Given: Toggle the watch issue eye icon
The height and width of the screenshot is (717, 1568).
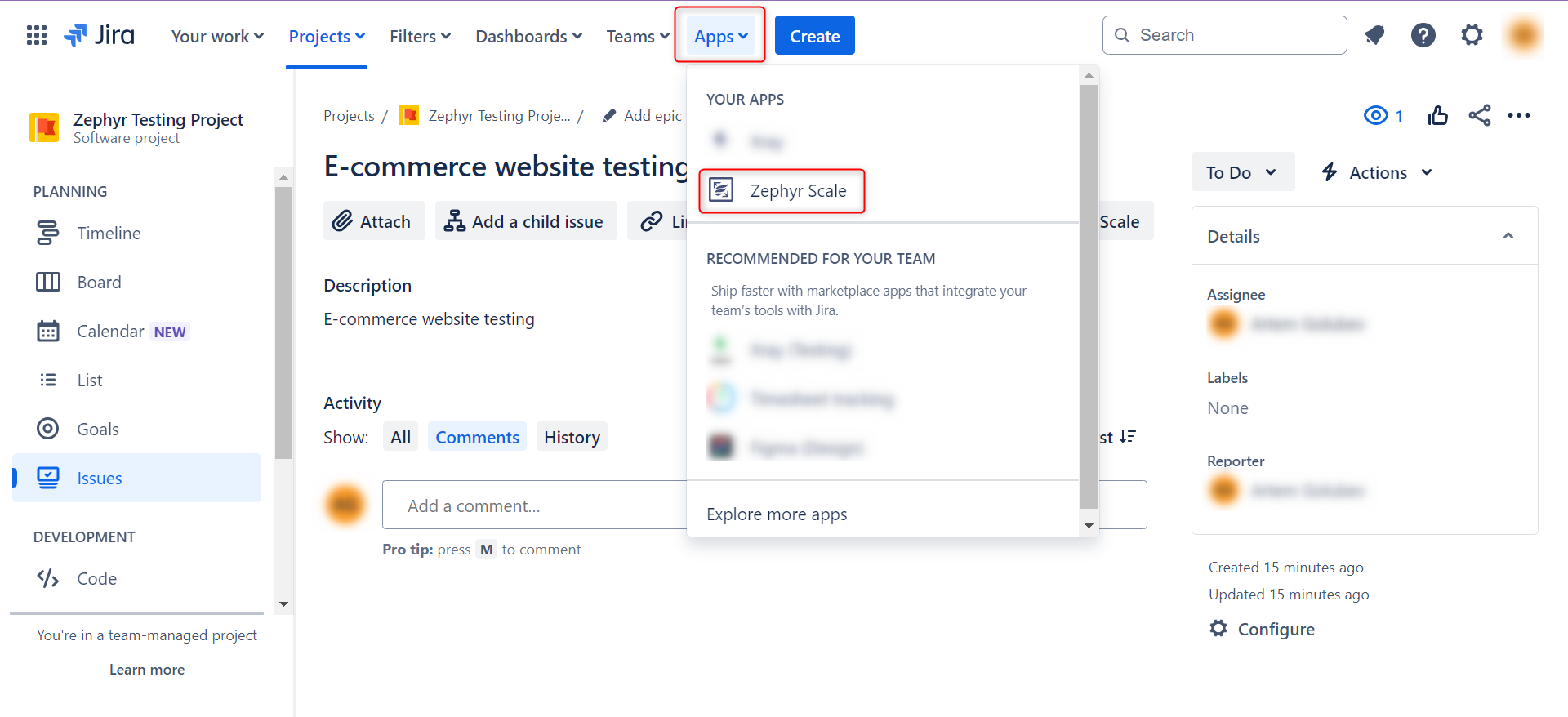Looking at the screenshot, I should pyautogui.click(x=1376, y=116).
